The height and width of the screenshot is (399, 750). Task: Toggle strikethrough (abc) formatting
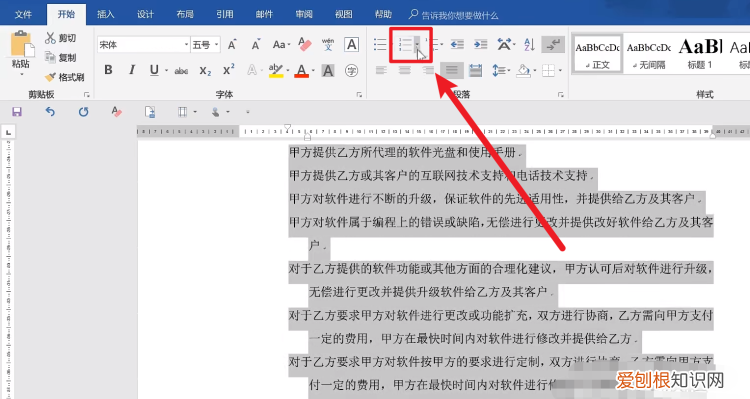181,71
